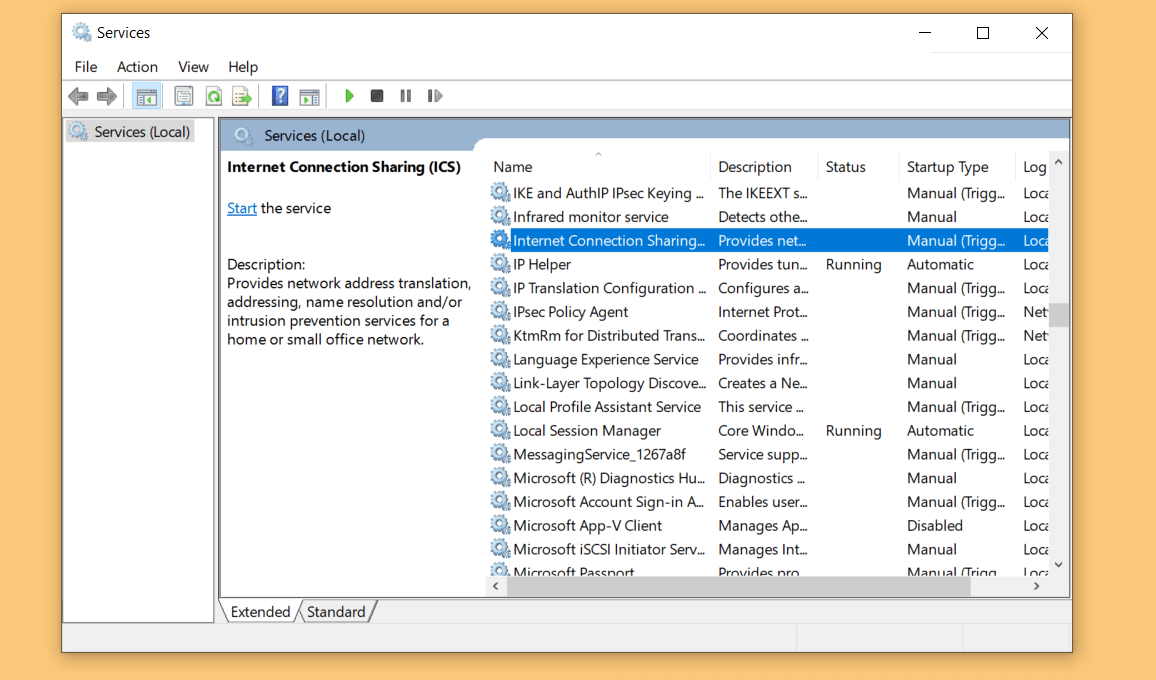The width and height of the screenshot is (1156, 680).
Task: Select the Link-Layer Topology Discovery service name
Action: 610,383
